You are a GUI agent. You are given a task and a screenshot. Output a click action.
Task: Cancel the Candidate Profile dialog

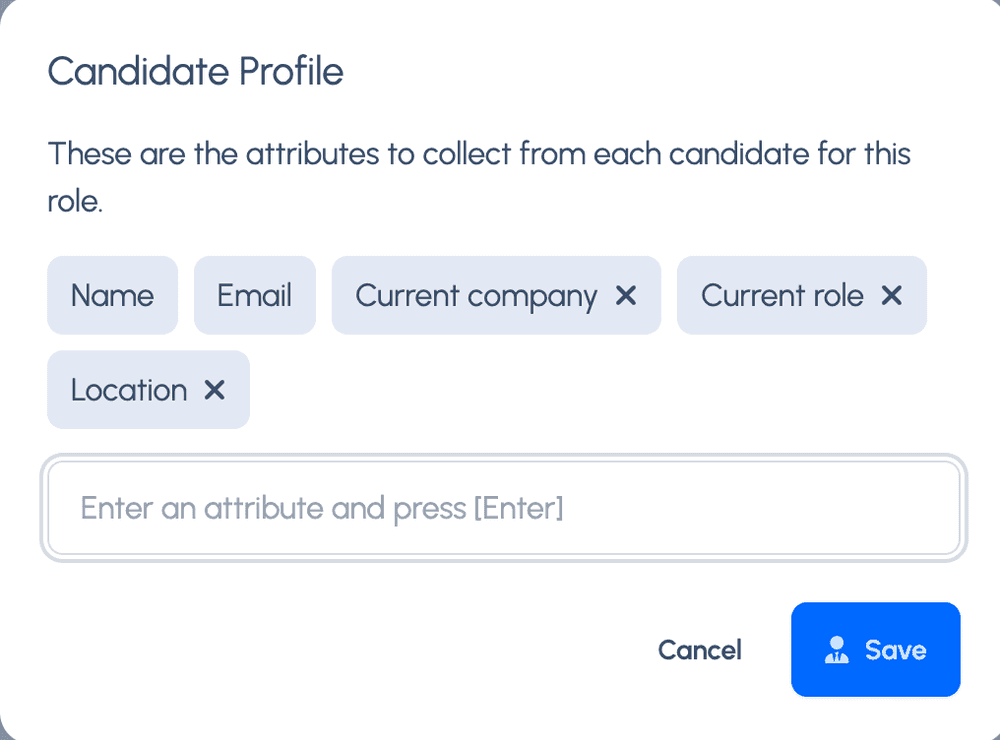[x=700, y=650]
